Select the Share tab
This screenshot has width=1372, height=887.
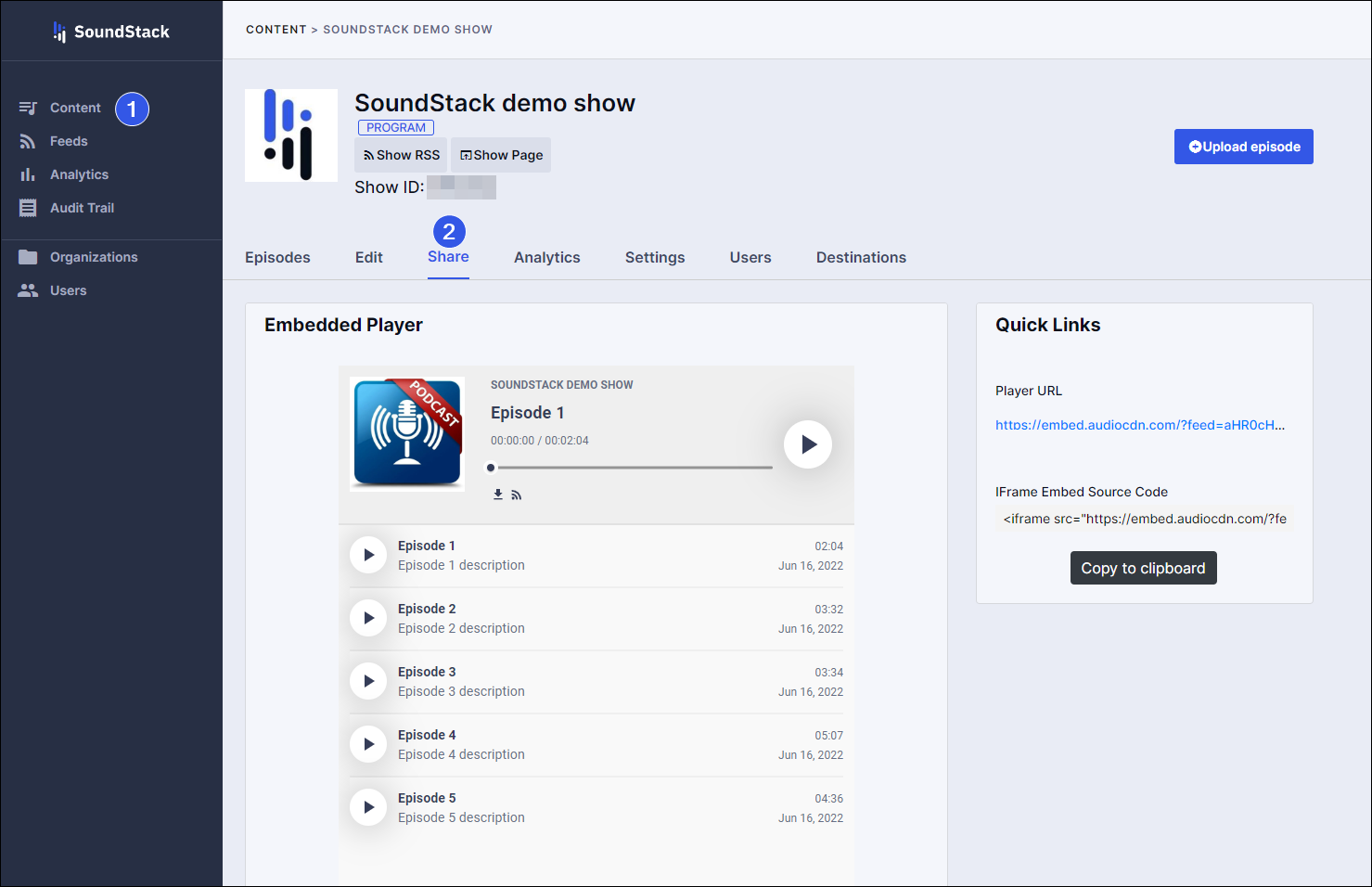pos(448,257)
